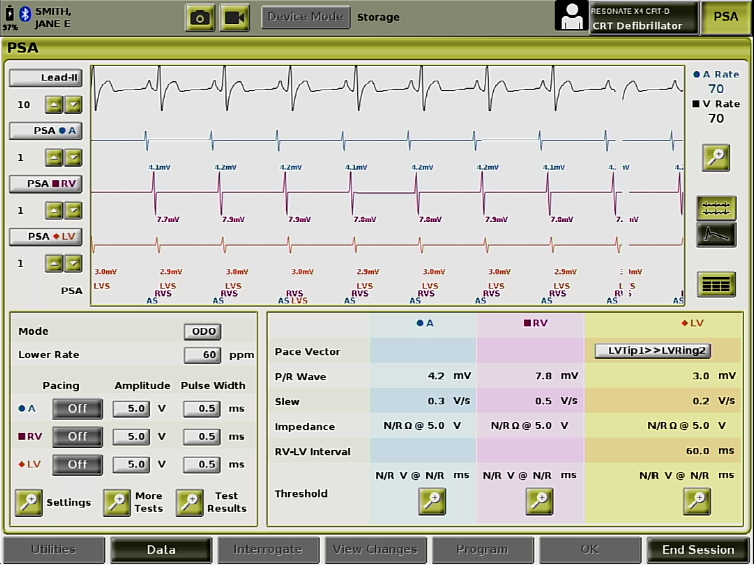Open the More Tests icon
This screenshot has height=565, width=754.
[x=117, y=502]
